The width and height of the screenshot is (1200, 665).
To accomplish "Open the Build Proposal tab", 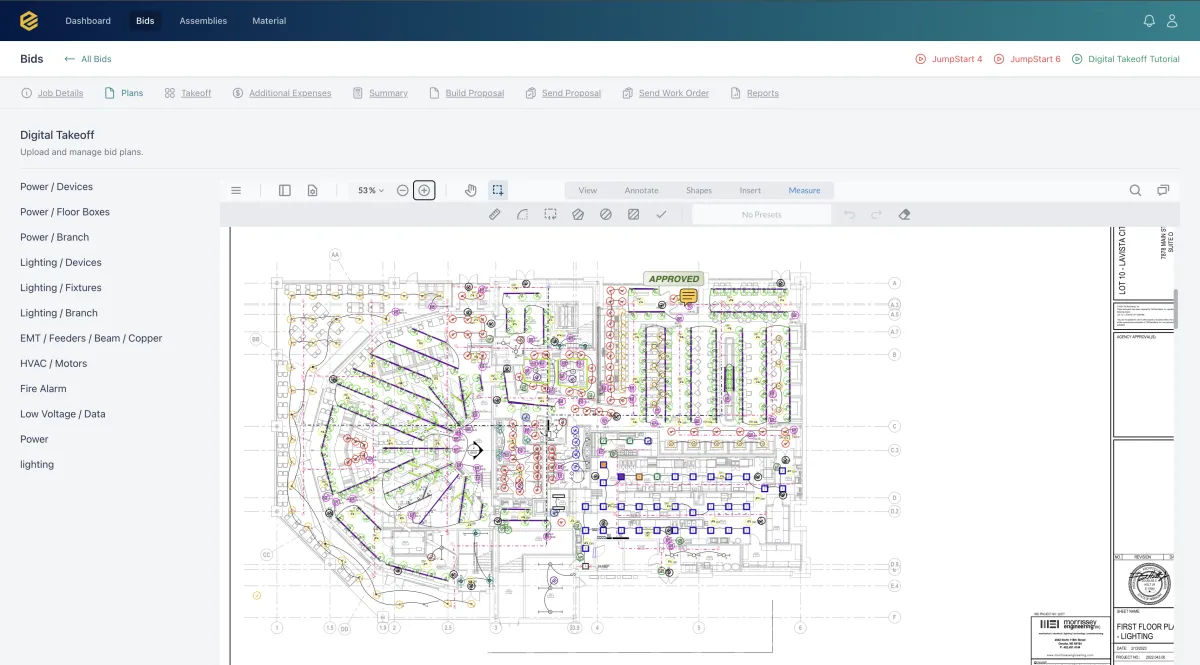I will pyautogui.click(x=467, y=93).
